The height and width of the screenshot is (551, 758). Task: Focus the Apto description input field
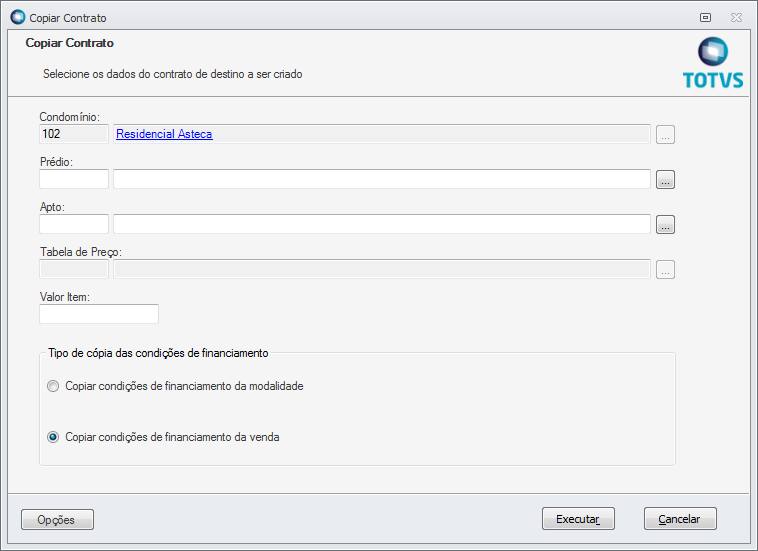(x=382, y=224)
